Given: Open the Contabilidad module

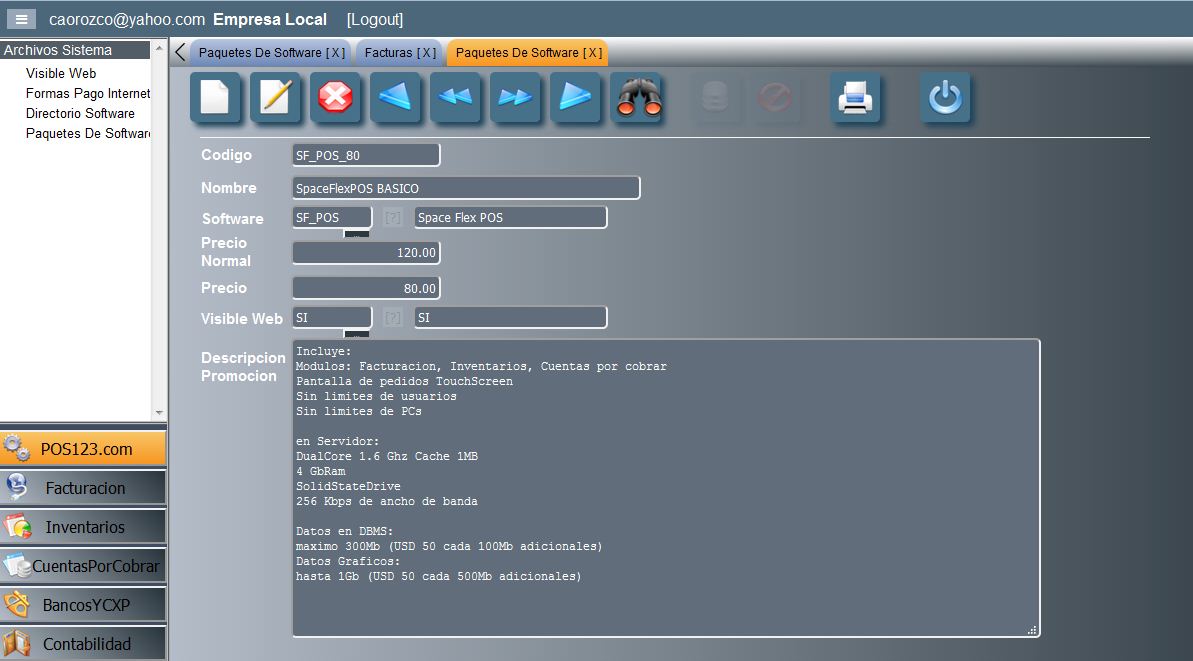Looking at the screenshot, I should click(83, 644).
